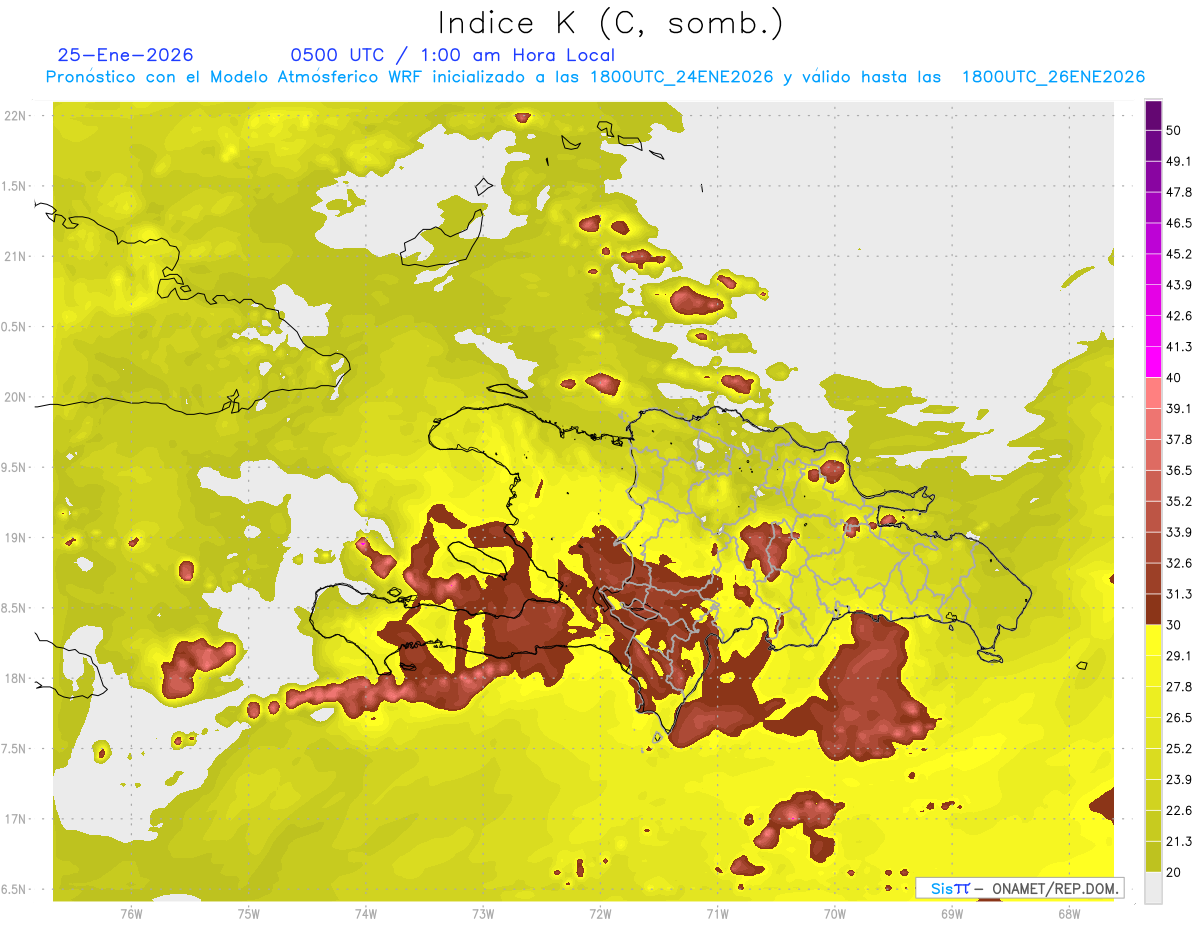Click the "21N" latitude label
Viewport: 1200px width, 927px height.
pyautogui.click(x=15, y=256)
